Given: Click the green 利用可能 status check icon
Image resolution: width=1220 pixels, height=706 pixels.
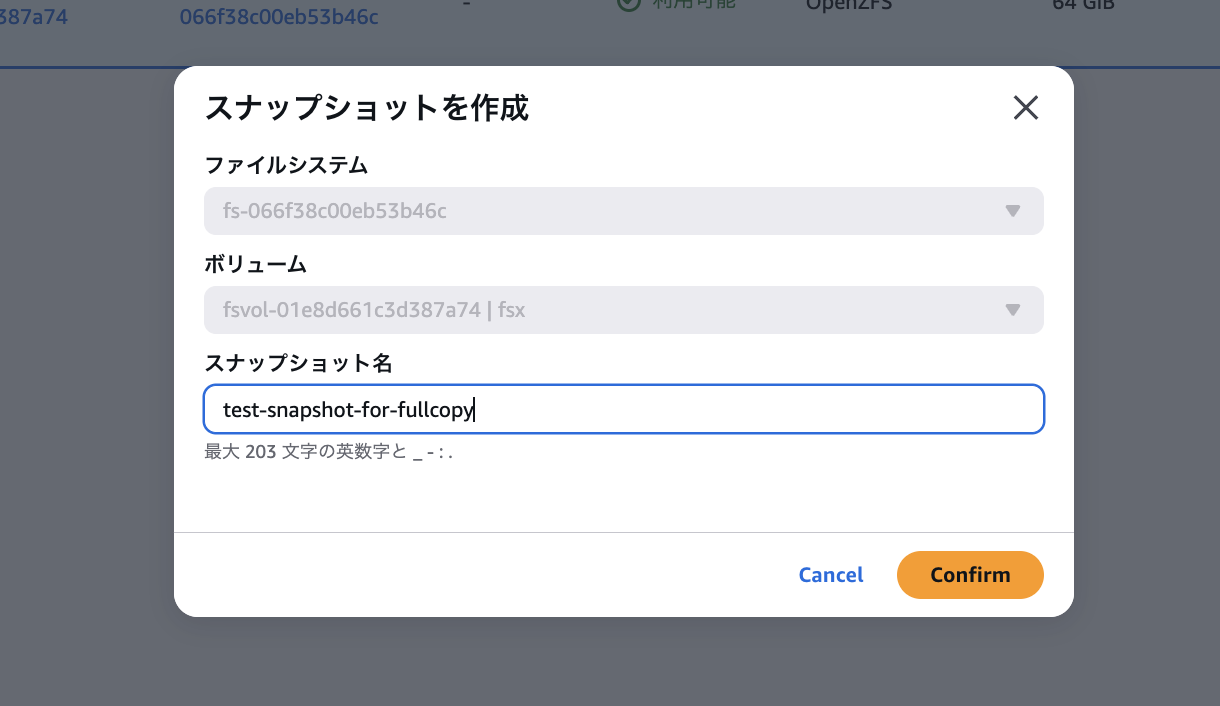Looking at the screenshot, I should point(628,4).
